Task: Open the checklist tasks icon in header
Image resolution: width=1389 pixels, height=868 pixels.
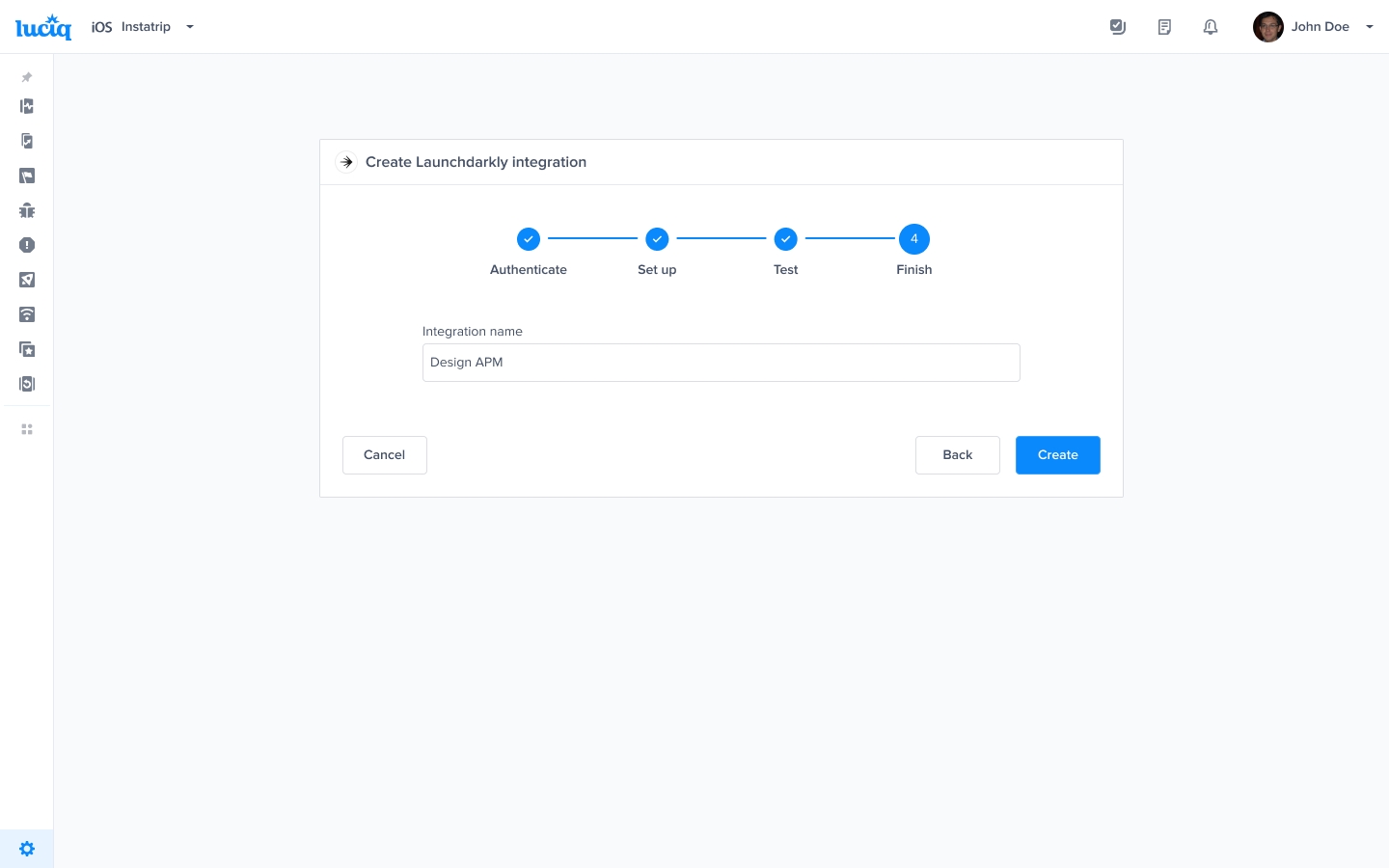Action: click(1118, 27)
